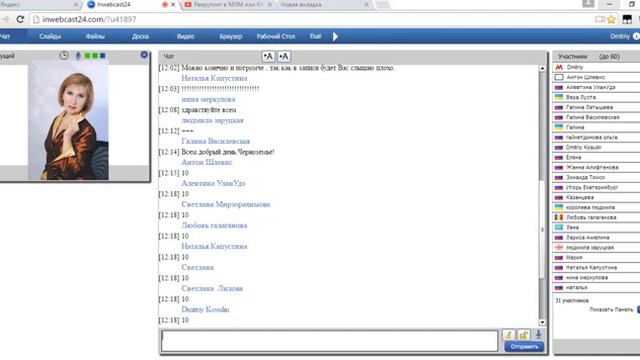Open the Рабочий Стол tab

point(276,36)
